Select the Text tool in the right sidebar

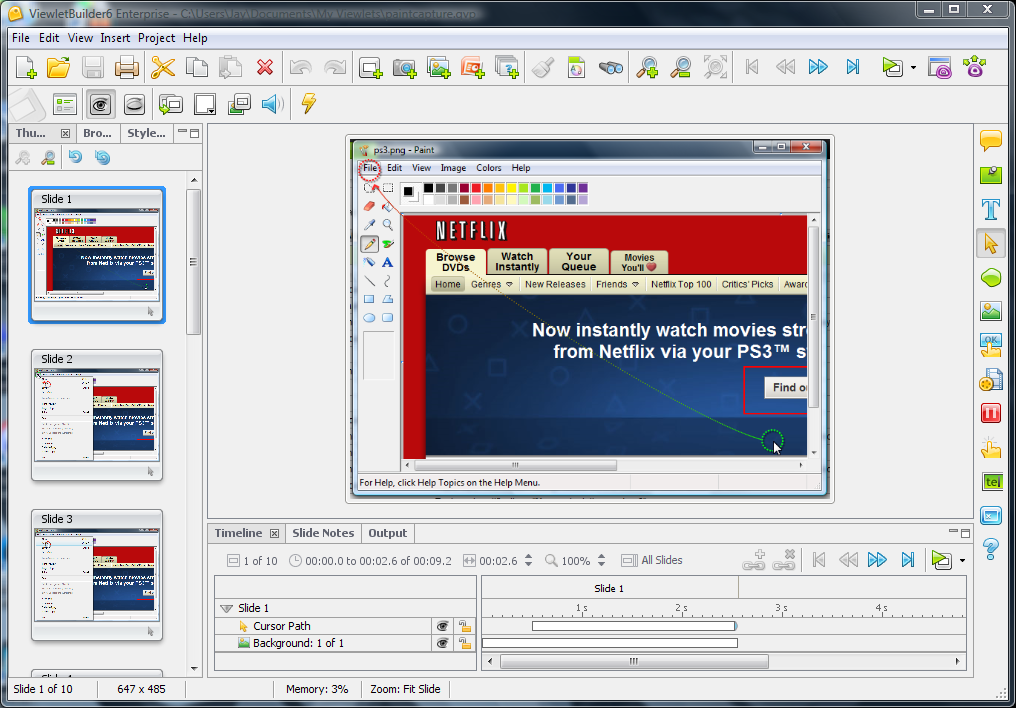pyautogui.click(x=990, y=210)
